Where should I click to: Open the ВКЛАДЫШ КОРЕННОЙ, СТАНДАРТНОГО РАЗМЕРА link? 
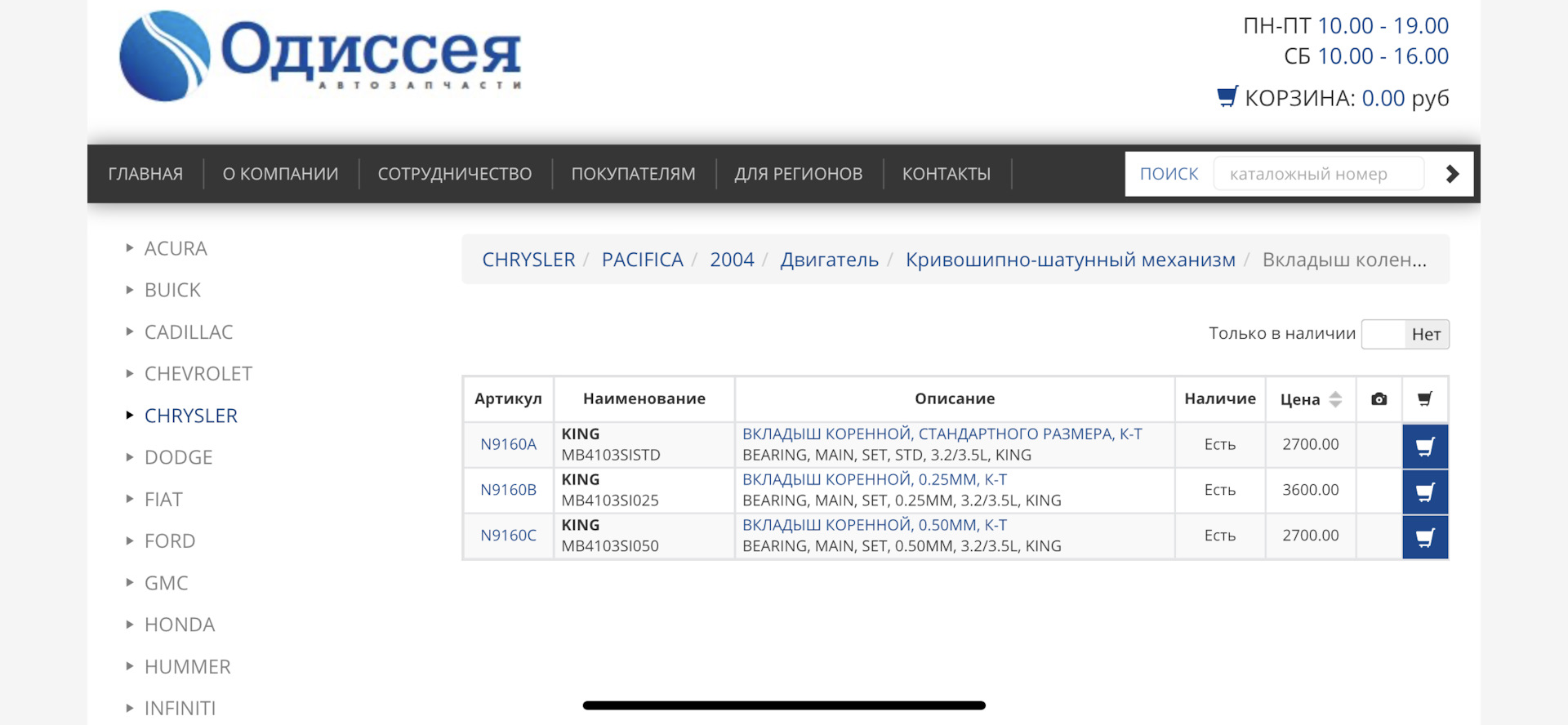click(942, 434)
